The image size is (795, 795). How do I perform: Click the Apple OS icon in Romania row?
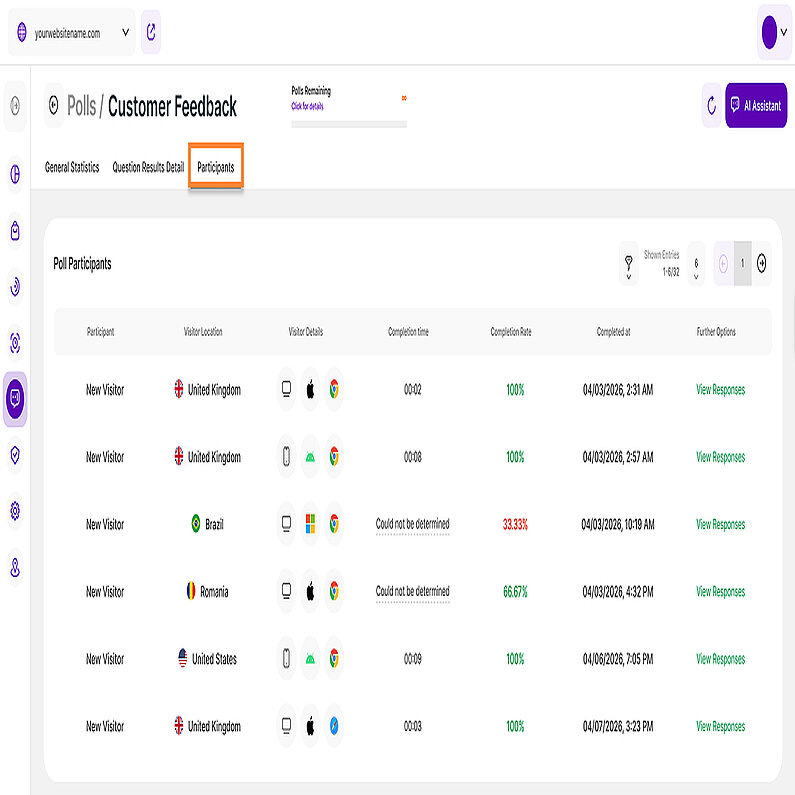point(310,591)
